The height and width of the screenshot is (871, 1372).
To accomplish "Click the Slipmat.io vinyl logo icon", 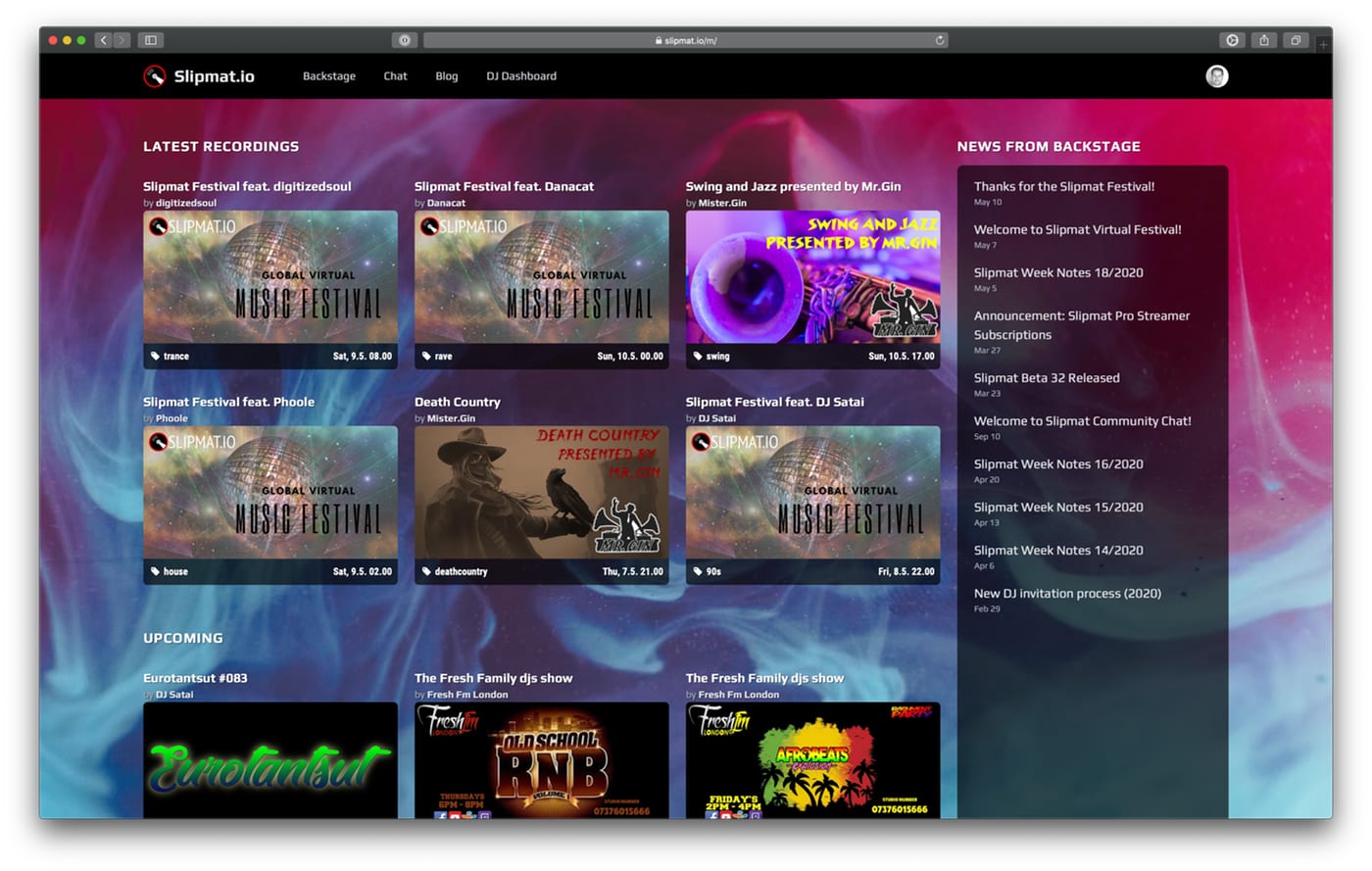I will (154, 76).
